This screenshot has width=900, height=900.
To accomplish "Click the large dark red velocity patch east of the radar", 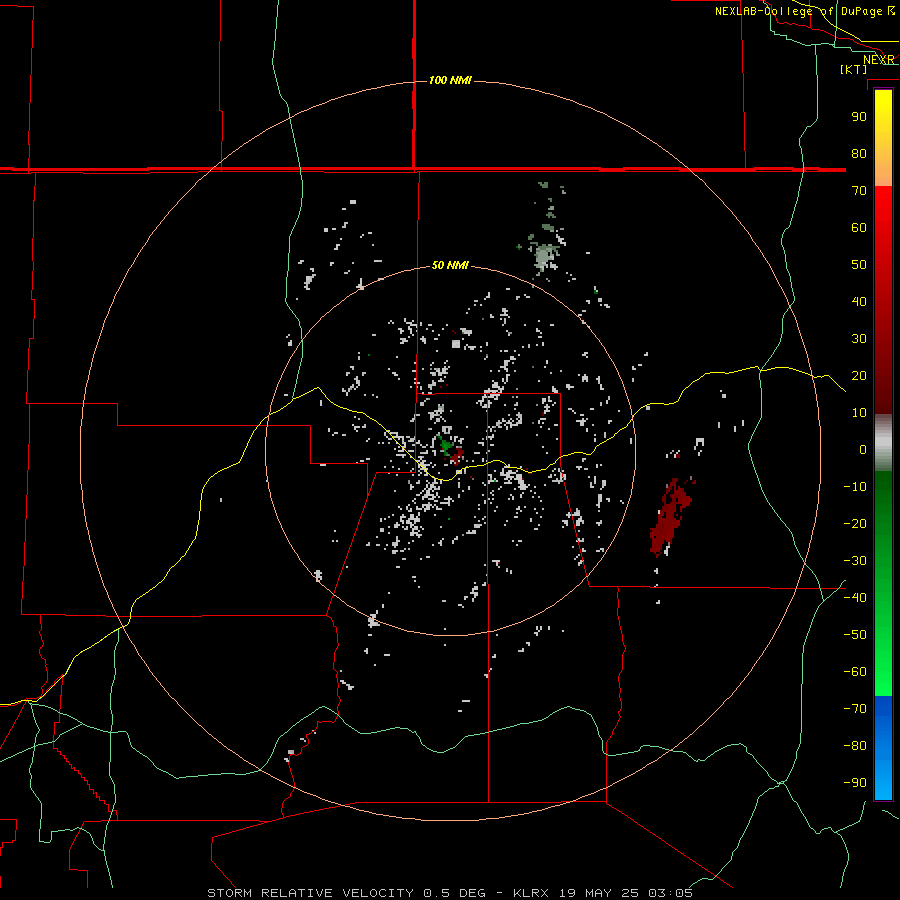I will tap(670, 518).
